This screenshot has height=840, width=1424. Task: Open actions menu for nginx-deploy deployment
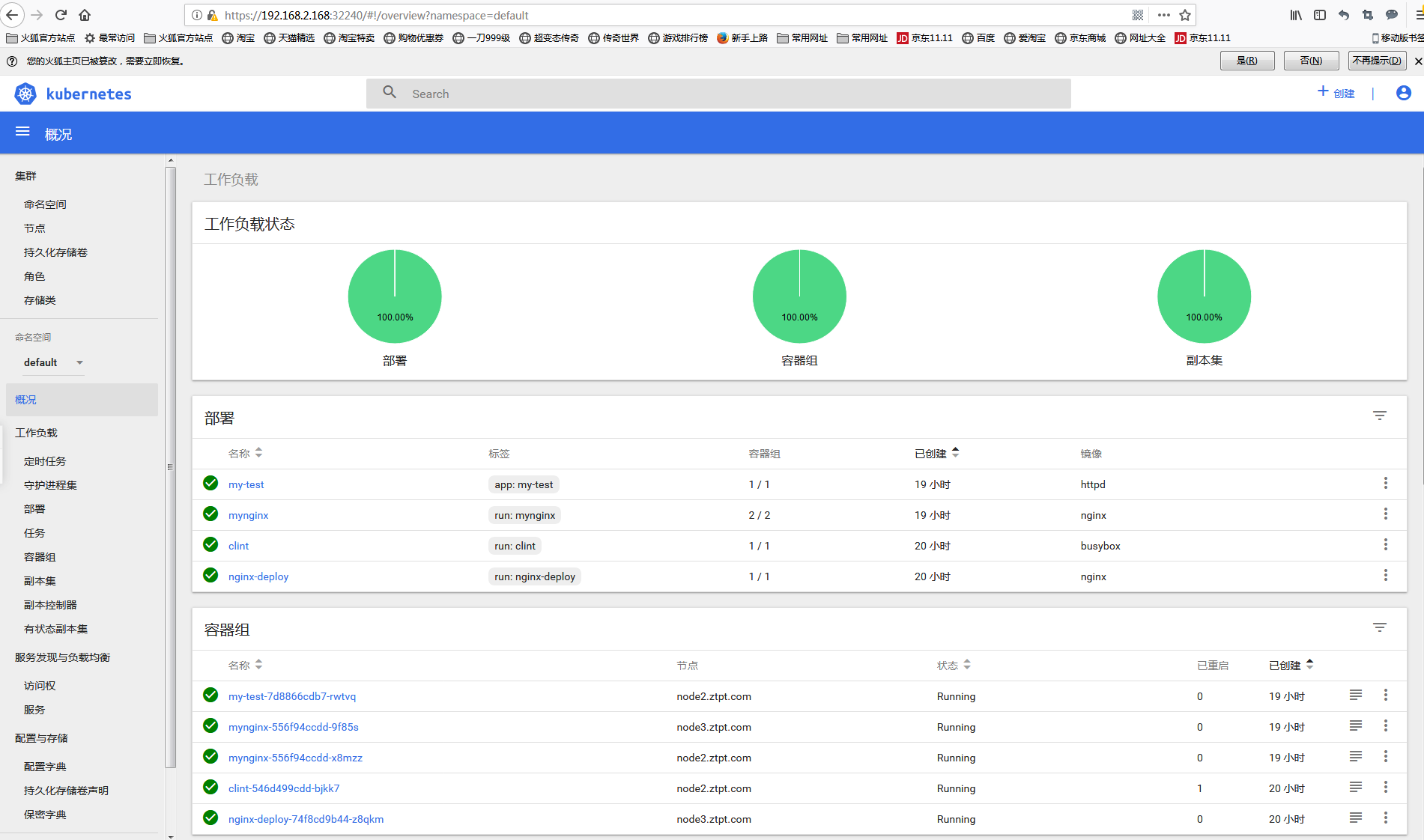coord(1385,576)
